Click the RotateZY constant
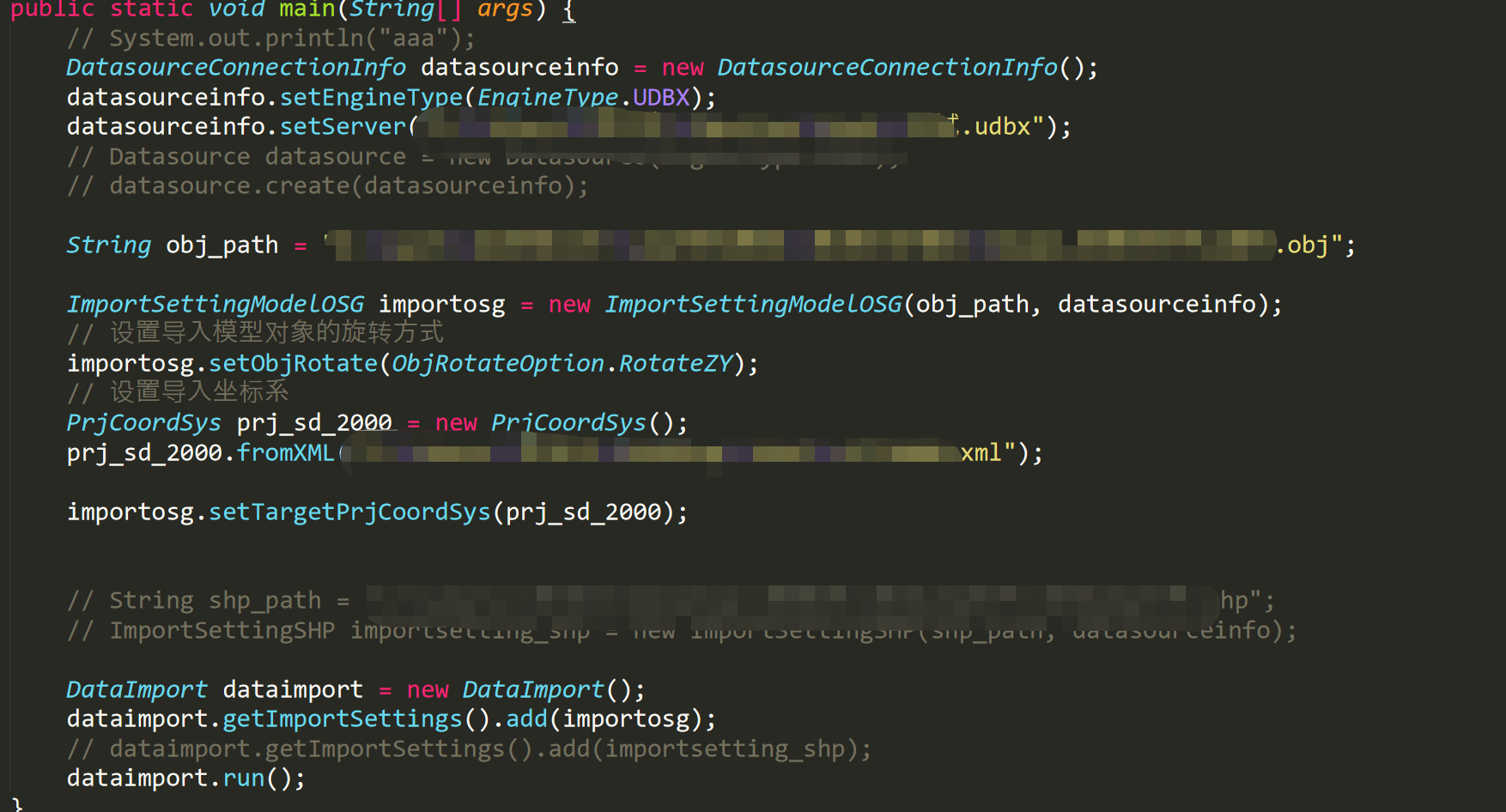This screenshot has width=1506, height=812. pos(676,364)
